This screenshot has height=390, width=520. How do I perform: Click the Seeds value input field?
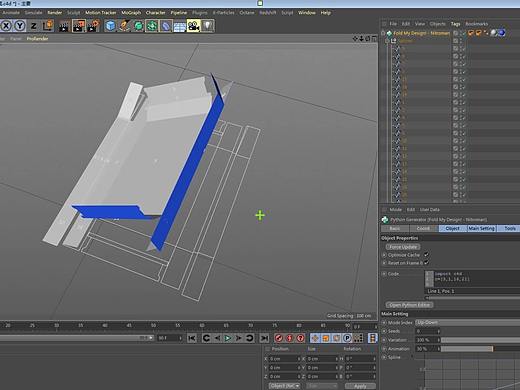[x=427, y=331]
